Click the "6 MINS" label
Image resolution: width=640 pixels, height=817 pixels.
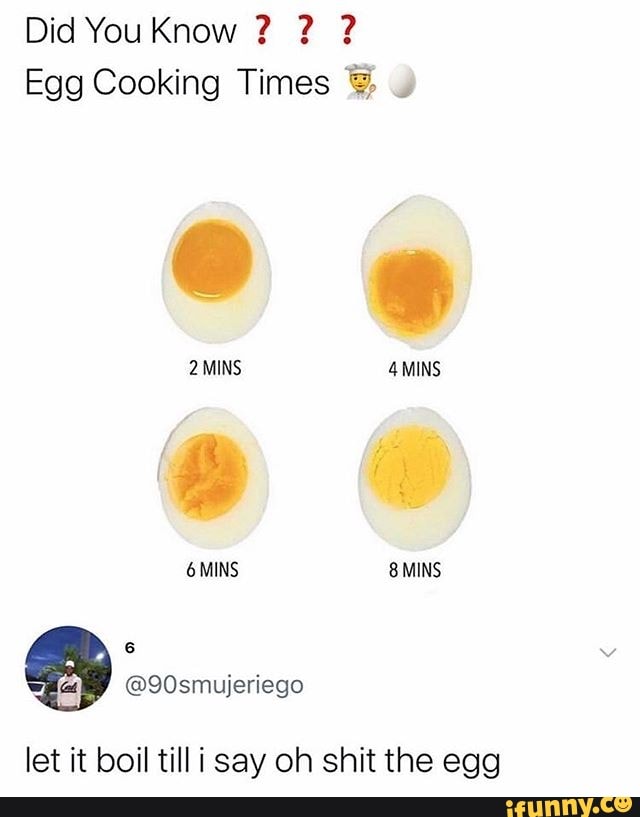click(212, 571)
